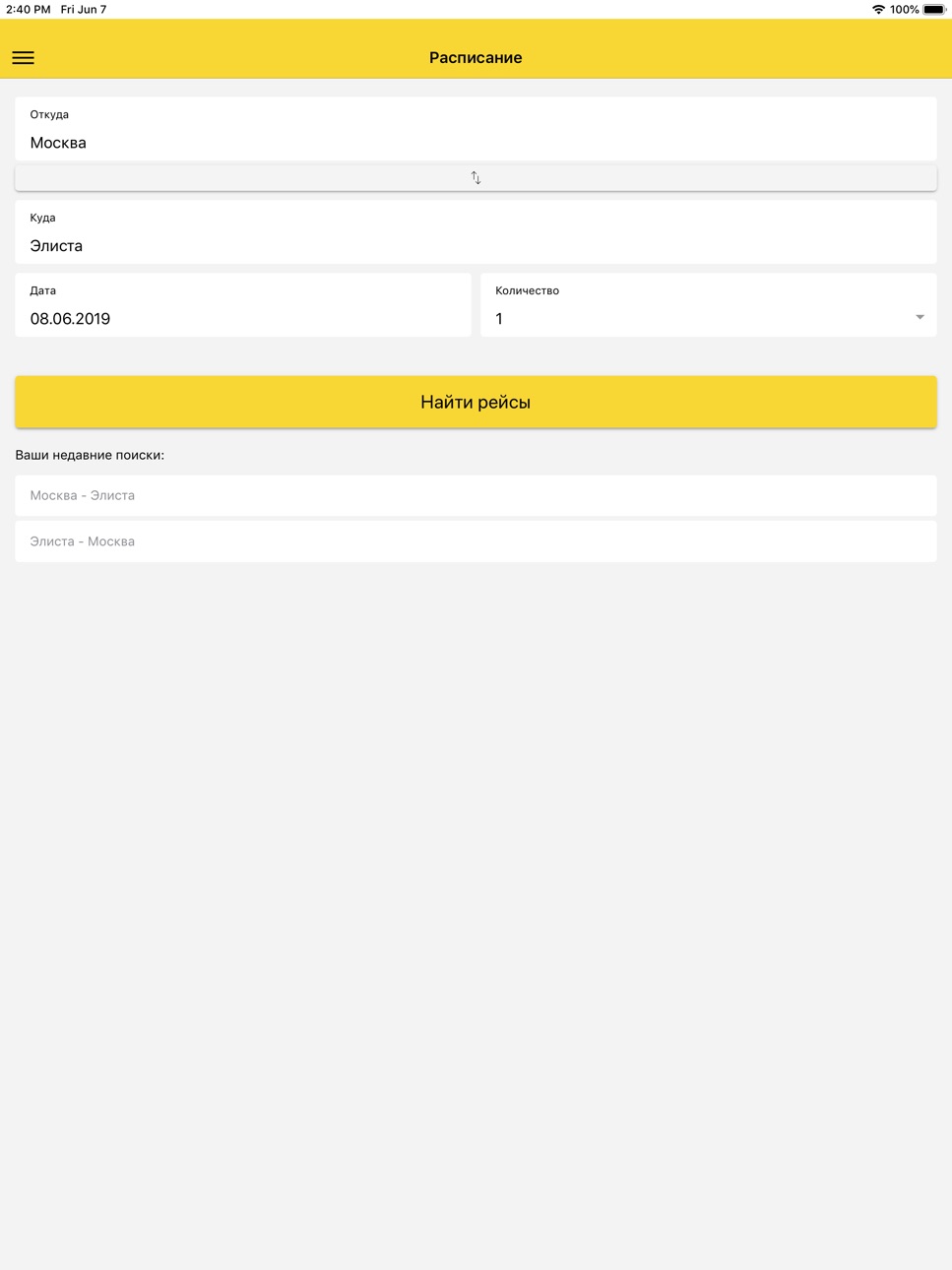Choose recent search Москва - Элиста
Viewport: 952px width, 1270px height.
pos(476,495)
